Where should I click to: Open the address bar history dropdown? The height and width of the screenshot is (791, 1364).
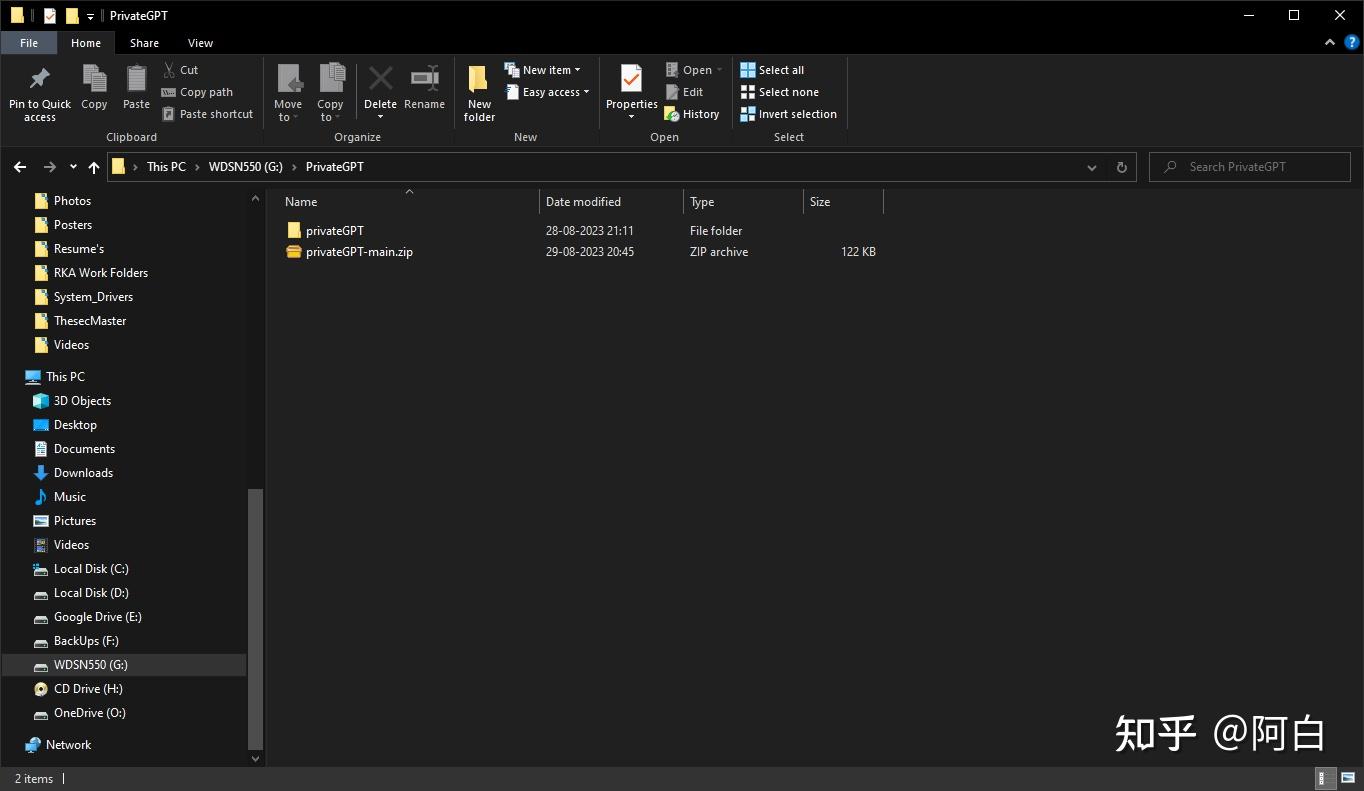tap(1091, 167)
